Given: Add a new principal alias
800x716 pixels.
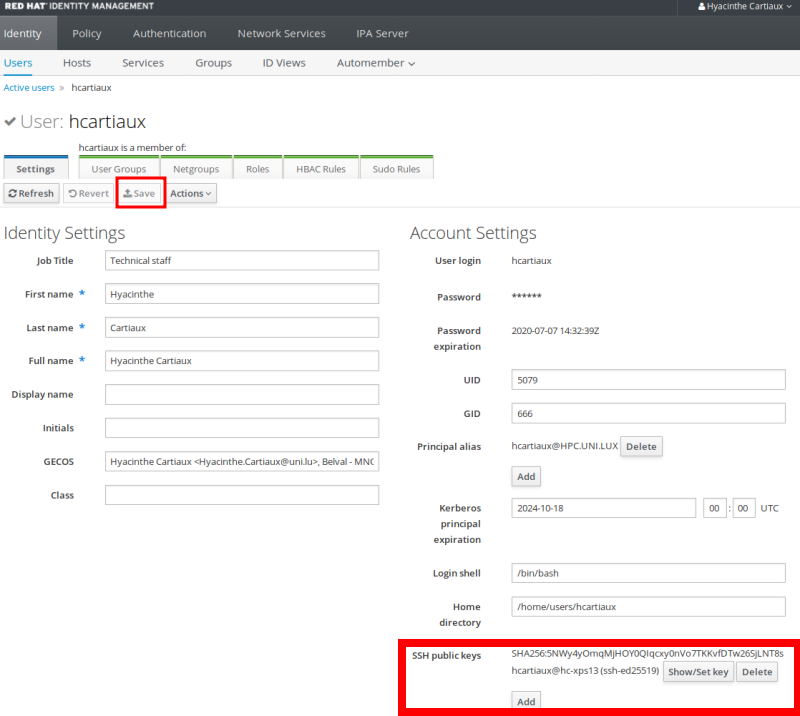Looking at the screenshot, I should click(x=526, y=477).
